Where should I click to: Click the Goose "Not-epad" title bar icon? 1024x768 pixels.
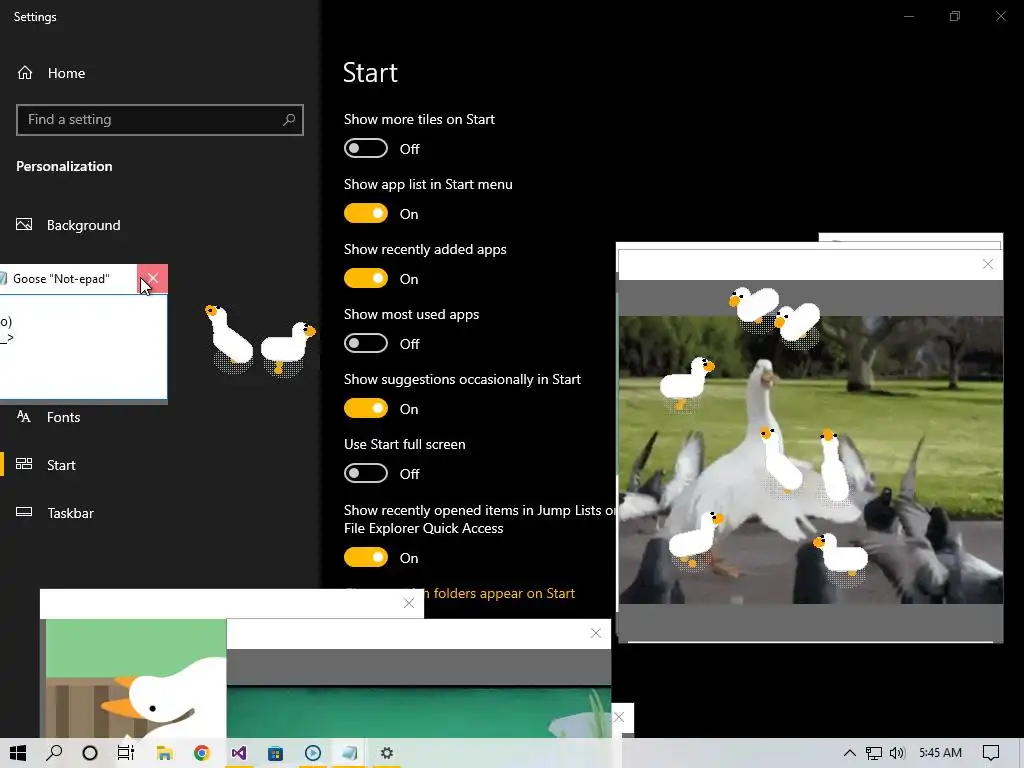(3, 279)
